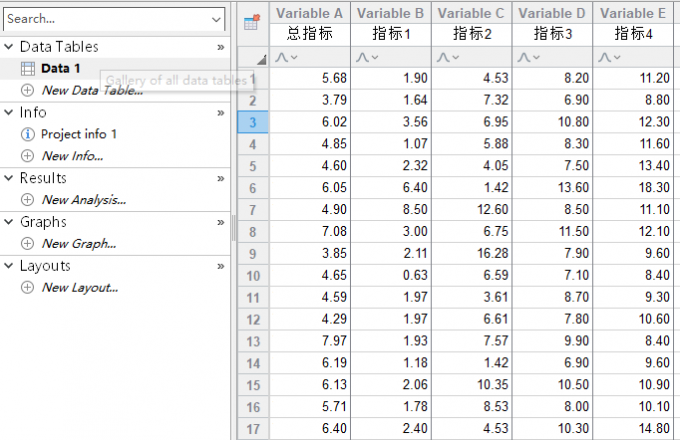Click column title 指标4
Viewport: 680px width, 440px height.
click(x=634, y=33)
